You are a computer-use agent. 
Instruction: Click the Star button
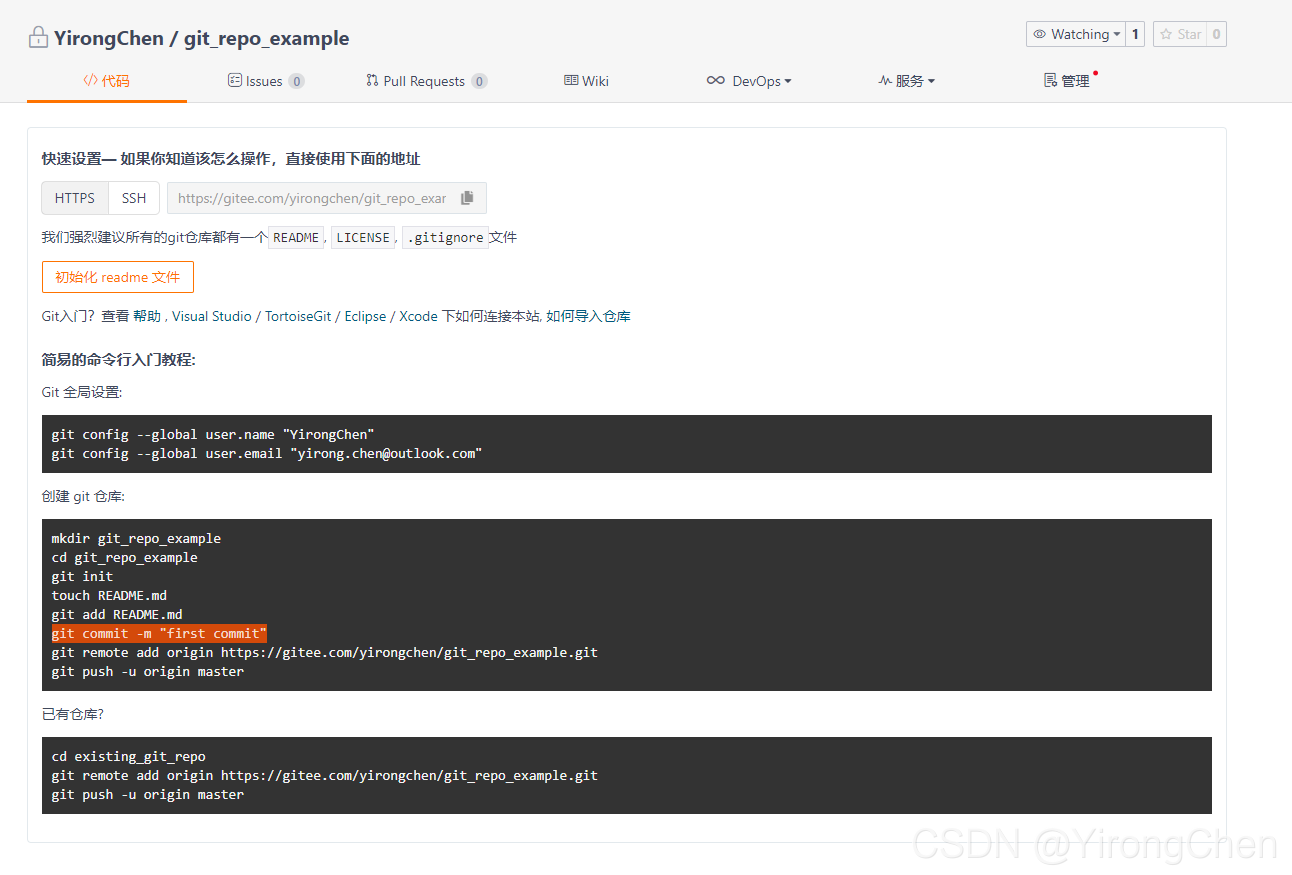pos(1180,34)
